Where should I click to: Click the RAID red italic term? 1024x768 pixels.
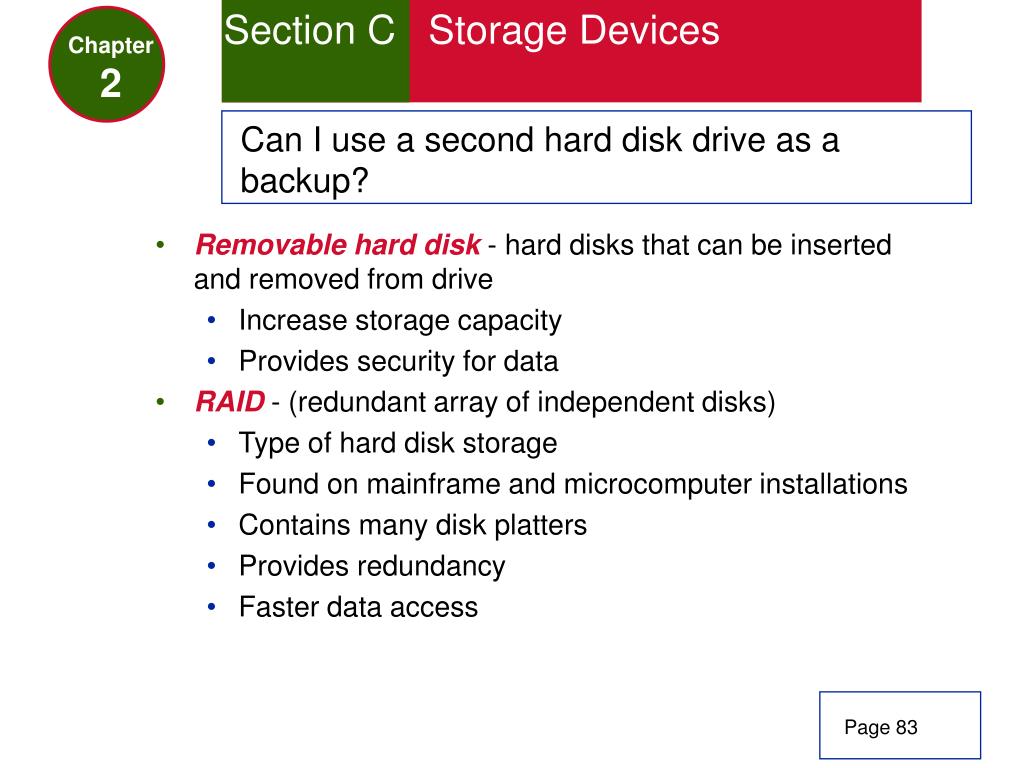230,402
